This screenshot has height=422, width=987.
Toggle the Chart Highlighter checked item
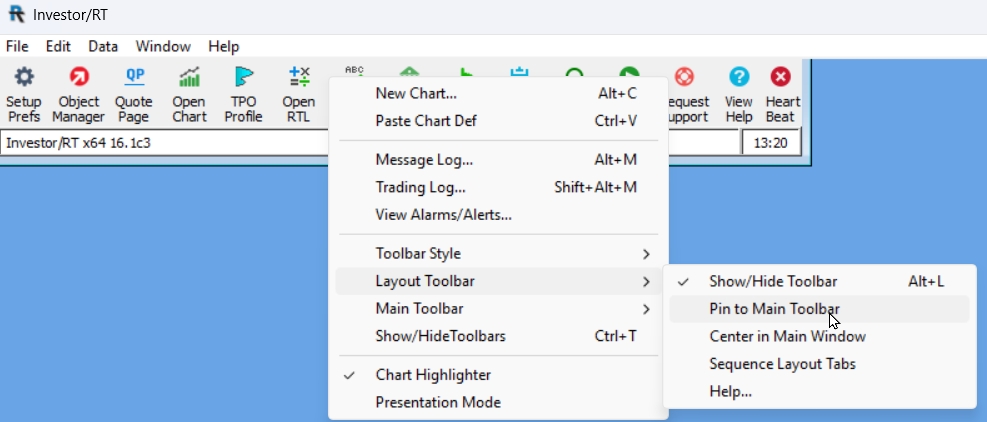click(499, 375)
